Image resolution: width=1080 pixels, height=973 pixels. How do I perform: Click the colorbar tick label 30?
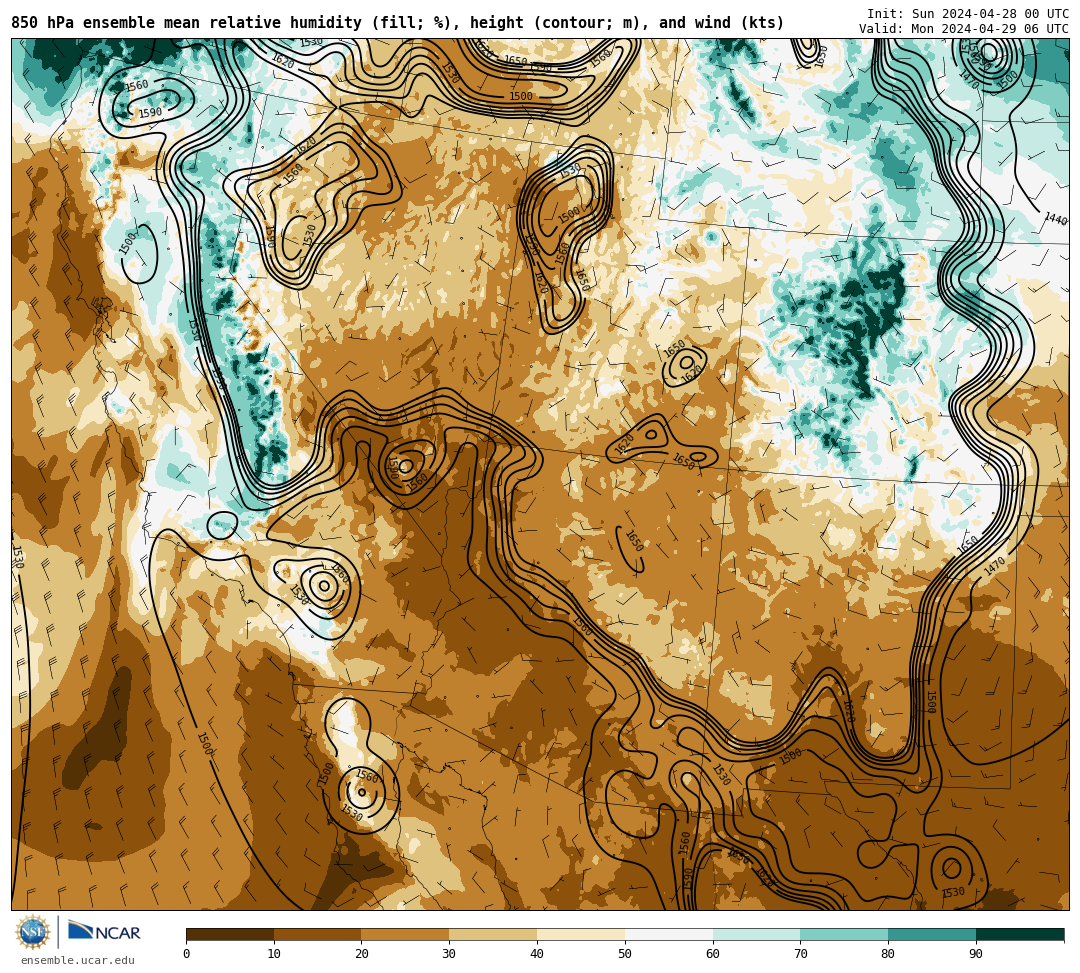coord(450,954)
